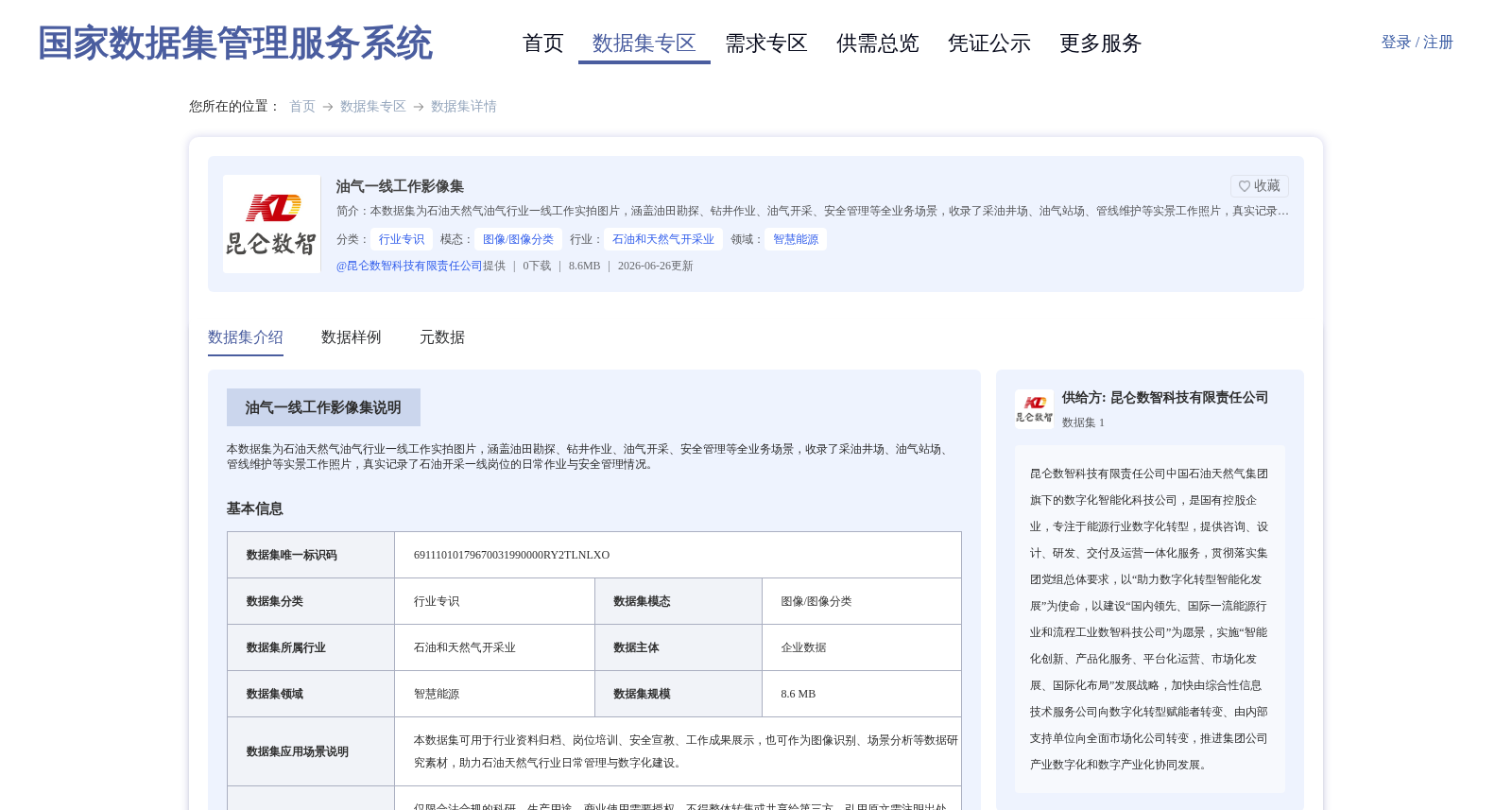Open the 凭证公示 navigation item

click(x=988, y=43)
